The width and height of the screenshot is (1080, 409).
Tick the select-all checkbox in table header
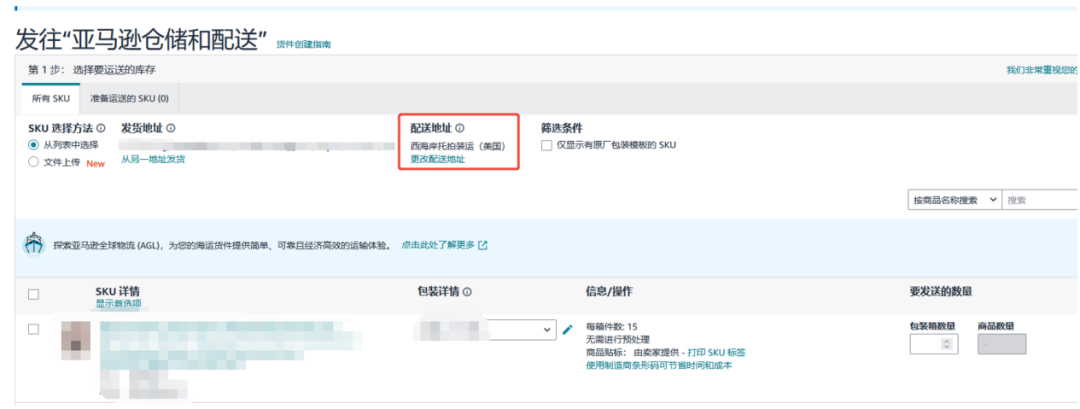34,294
